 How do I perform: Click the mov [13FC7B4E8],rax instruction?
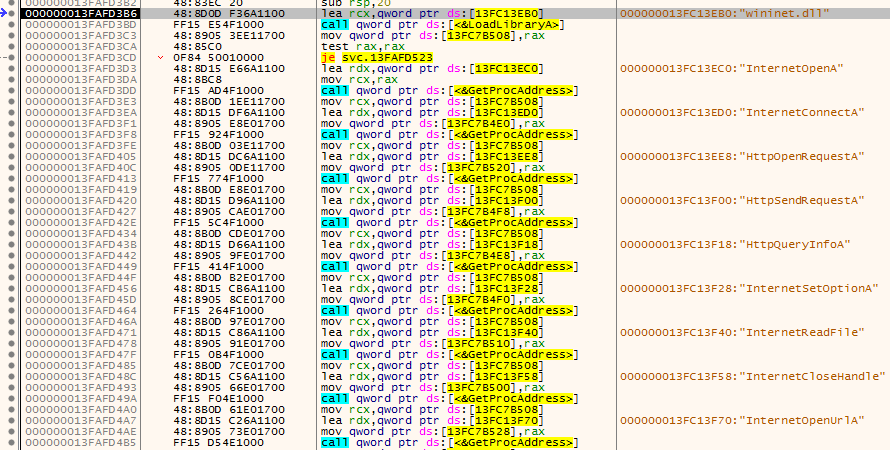click(433, 255)
